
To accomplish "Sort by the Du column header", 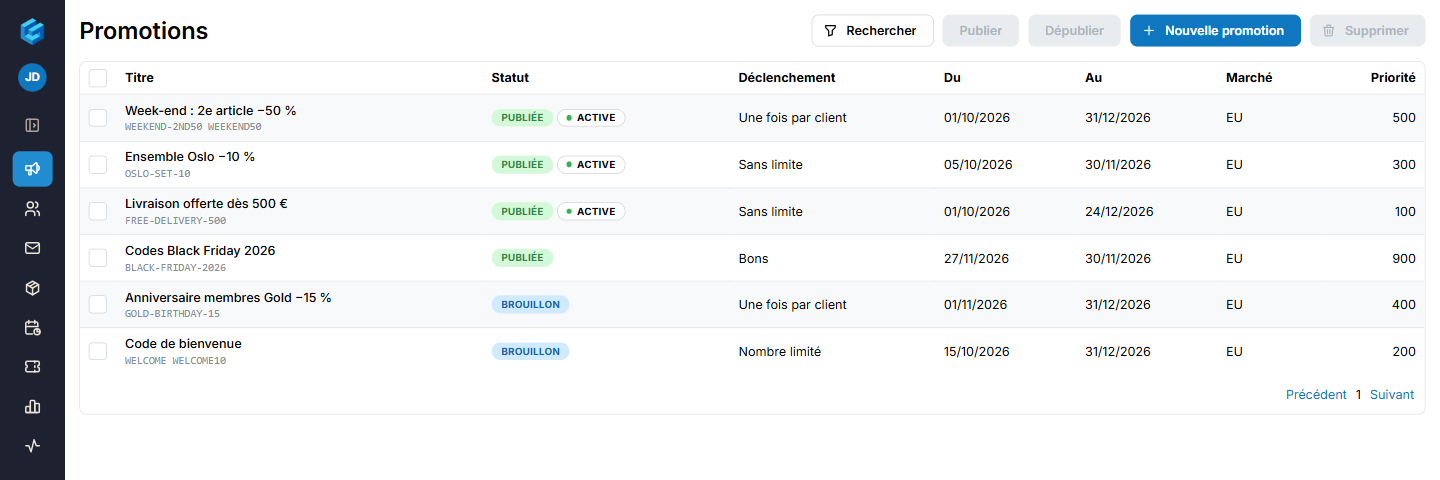I will coord(953,78).
